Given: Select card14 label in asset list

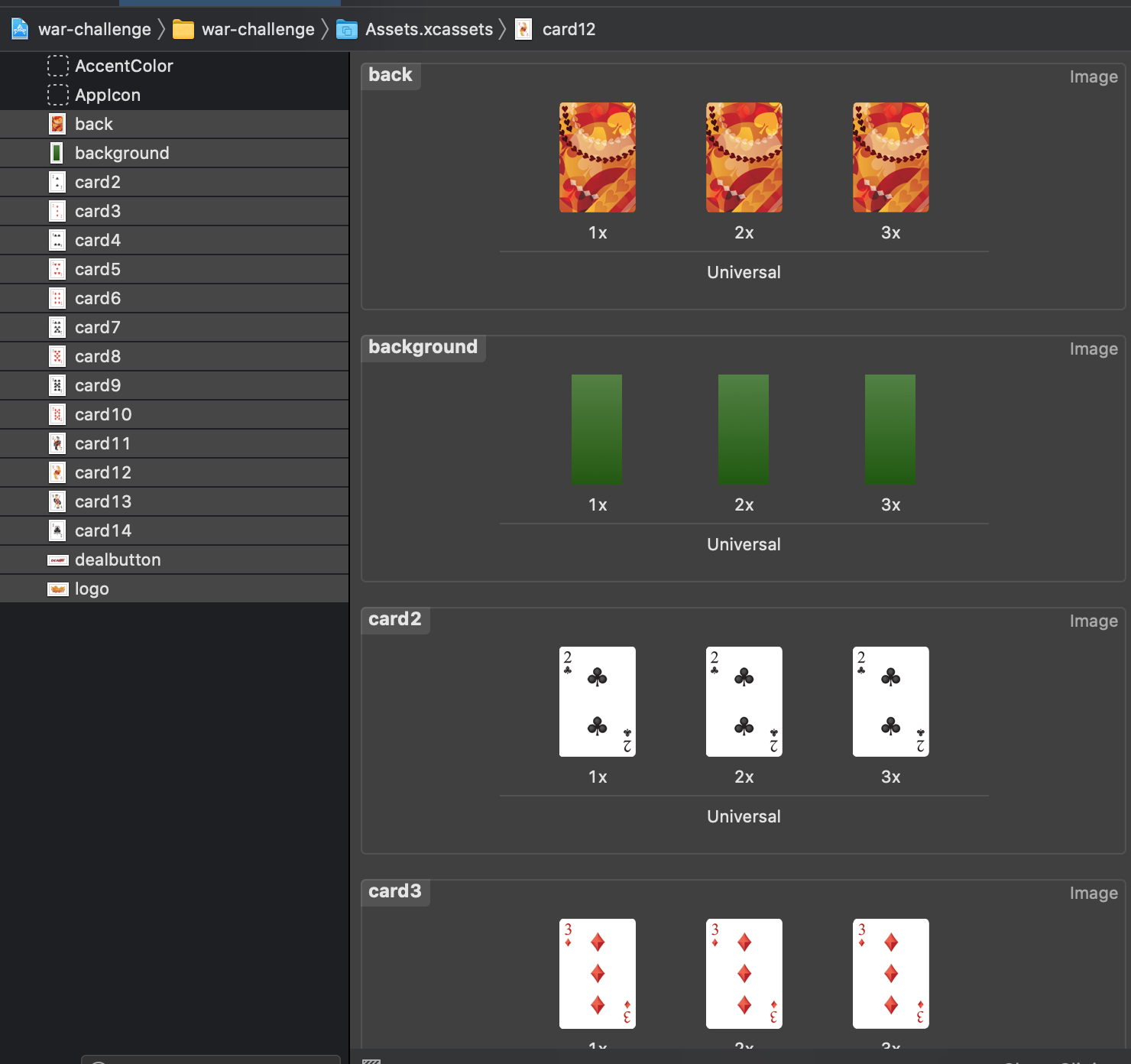Looking at the screenshot, I should [103, 530].
